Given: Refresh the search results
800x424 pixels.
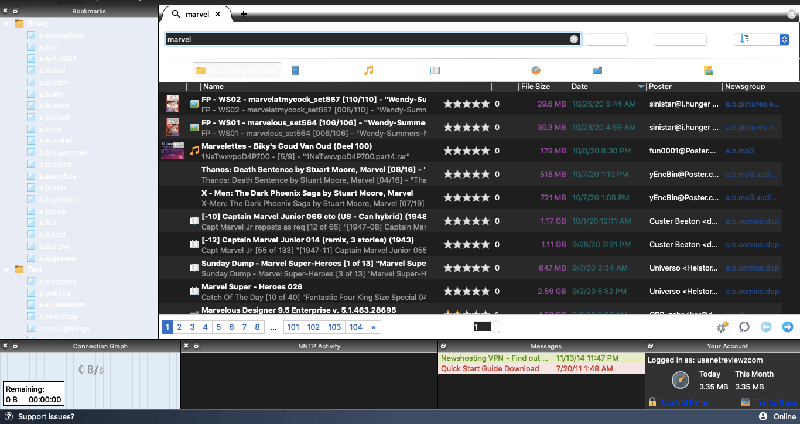Looking at the screenshot, I should (744, 327).
